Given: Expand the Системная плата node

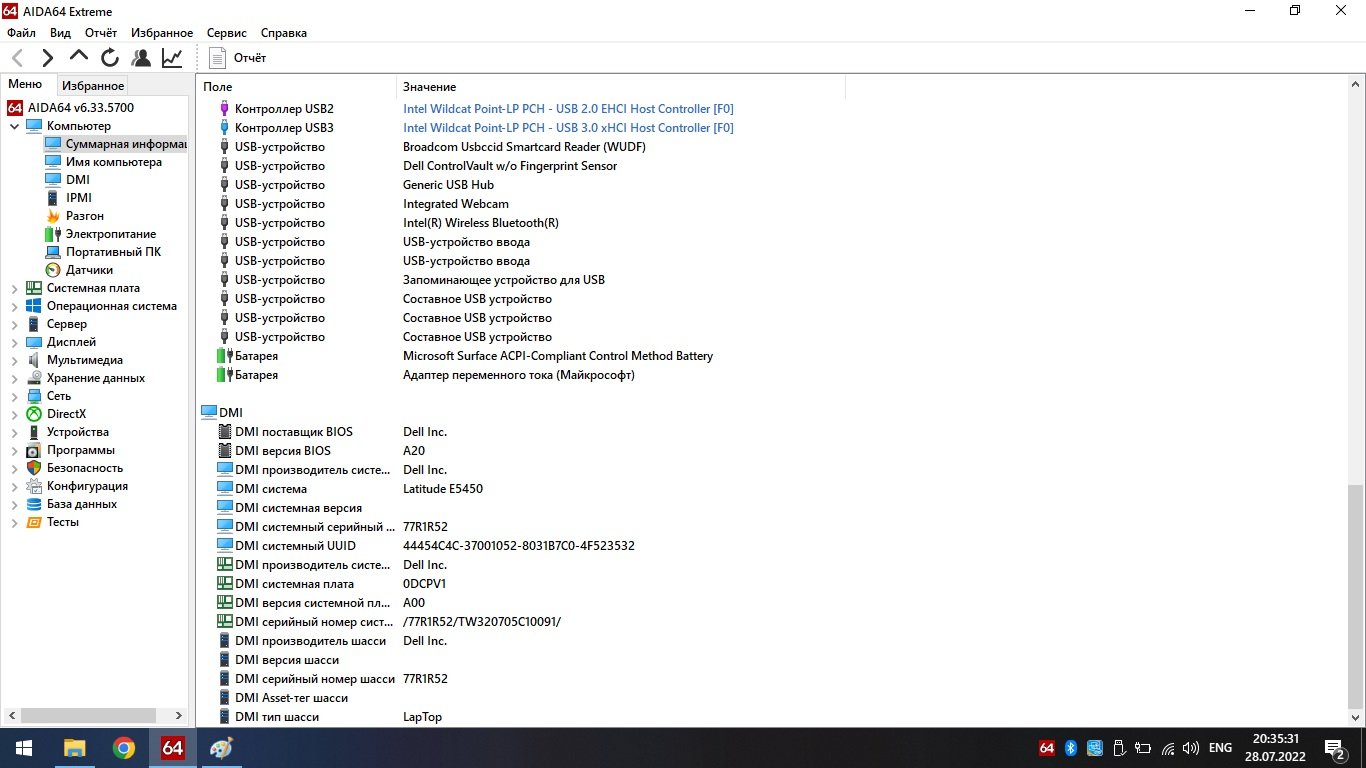Looking at the screenshot, I should (14, 288).
